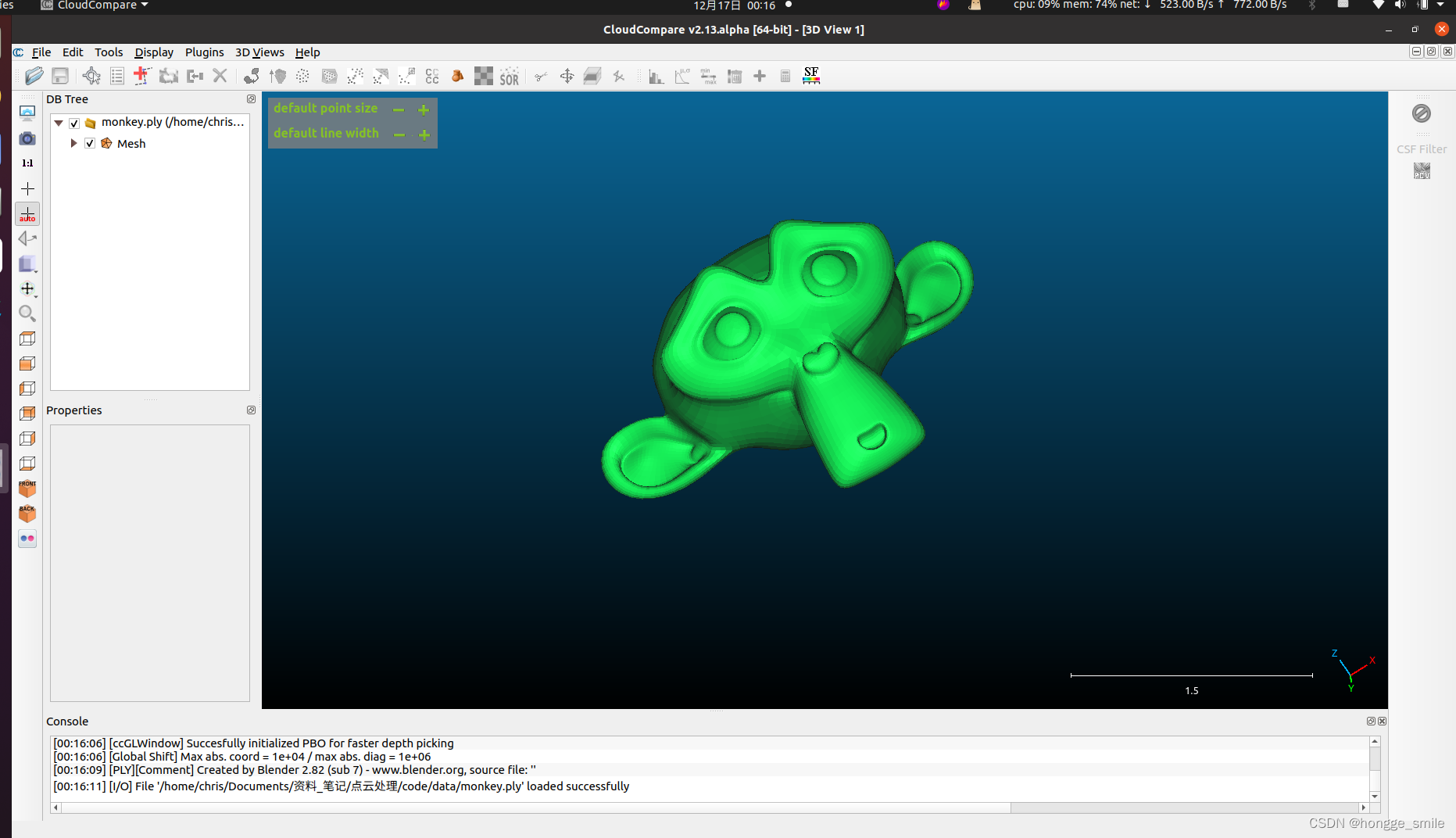This screenshot has width=1456, height=838.
Task: Open the system status menu arrow
Action: pos(1440,5)
